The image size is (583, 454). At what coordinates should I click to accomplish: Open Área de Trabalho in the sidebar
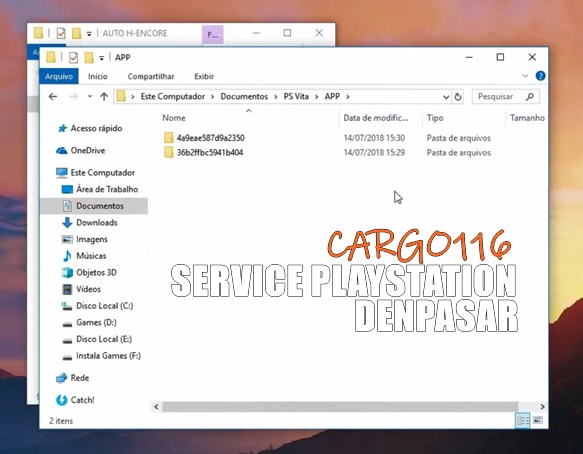pyautogui.click(x=107, y=189)
